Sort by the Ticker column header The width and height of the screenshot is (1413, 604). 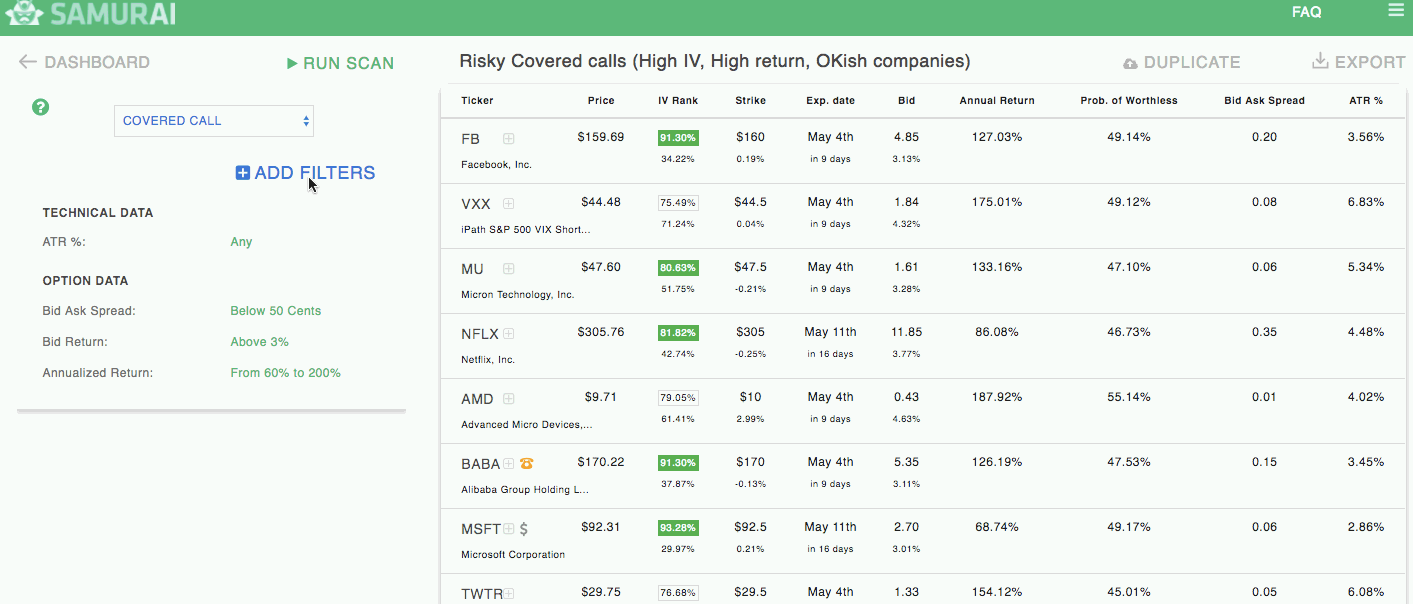[x=477, y=101]
